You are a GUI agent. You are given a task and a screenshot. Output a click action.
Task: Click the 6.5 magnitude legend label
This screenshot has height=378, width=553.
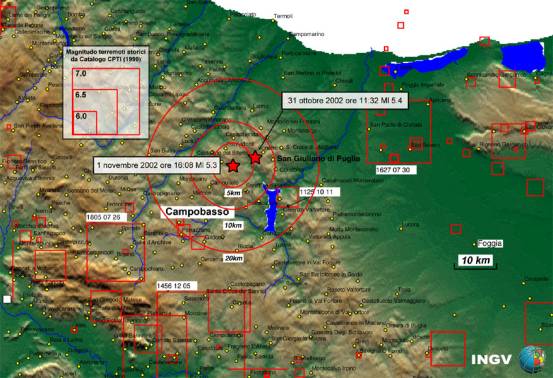click(81, 95)
